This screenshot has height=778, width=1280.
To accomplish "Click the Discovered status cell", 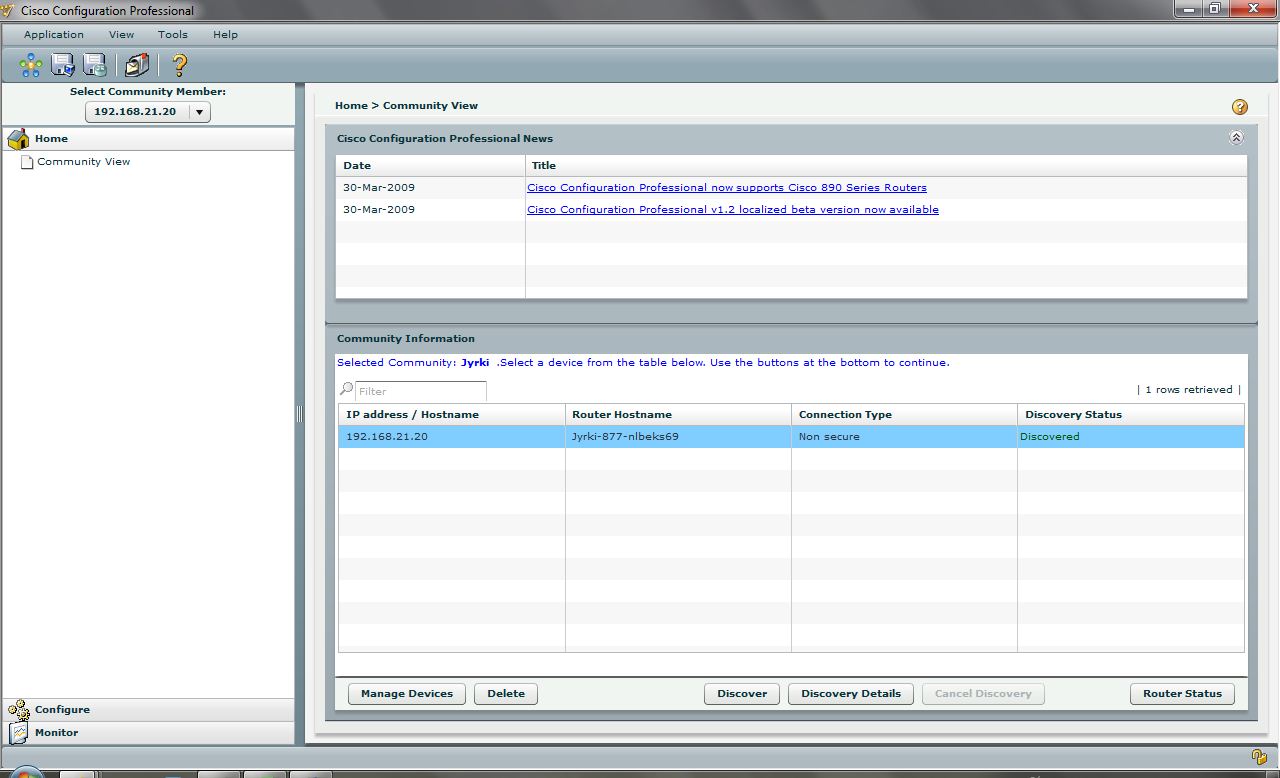I will click(x=1131, y=437).
